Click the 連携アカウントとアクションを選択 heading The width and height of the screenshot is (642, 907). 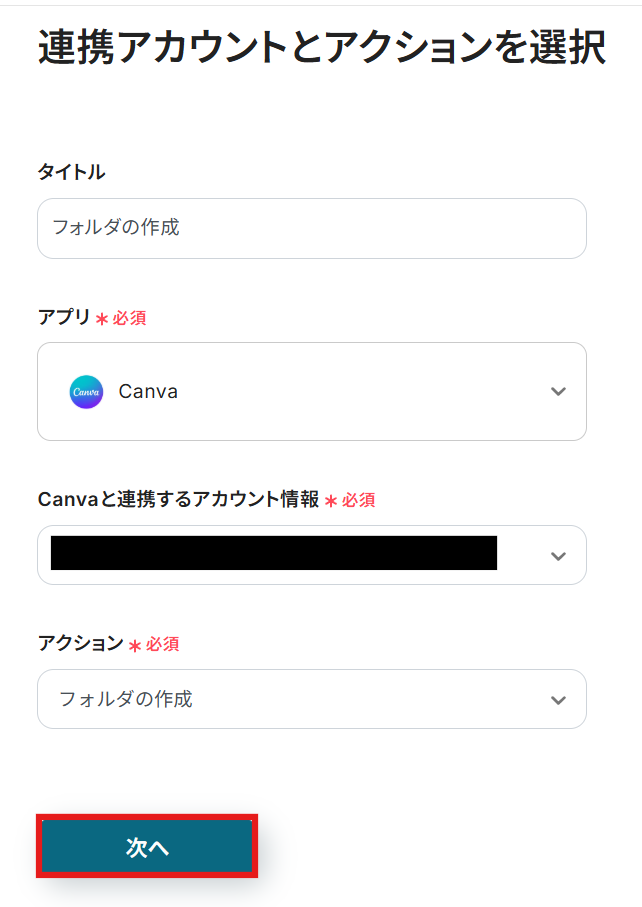321,48
